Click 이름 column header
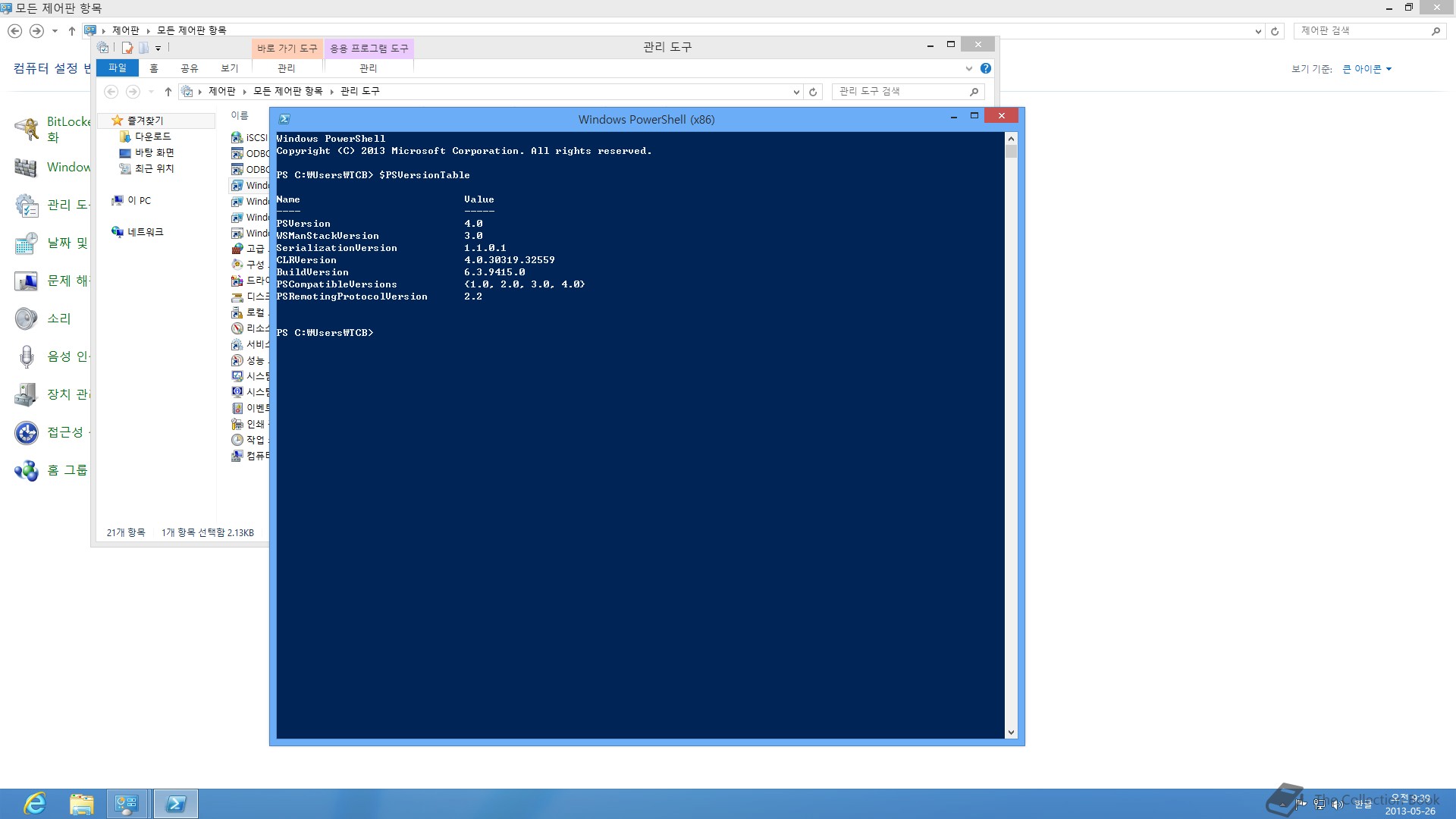Viewport: 1456px width, 819px height. pyautogui.click(x=240, y=115)
